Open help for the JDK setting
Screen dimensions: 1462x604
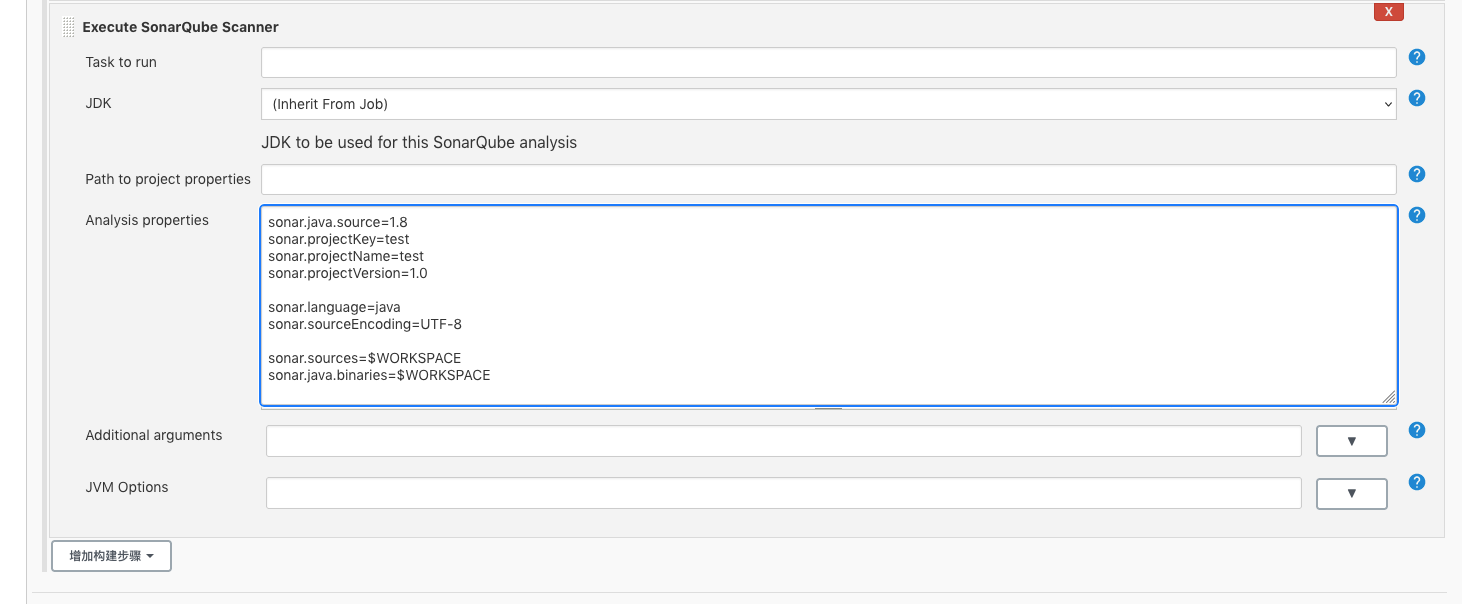click(1416, 99)
